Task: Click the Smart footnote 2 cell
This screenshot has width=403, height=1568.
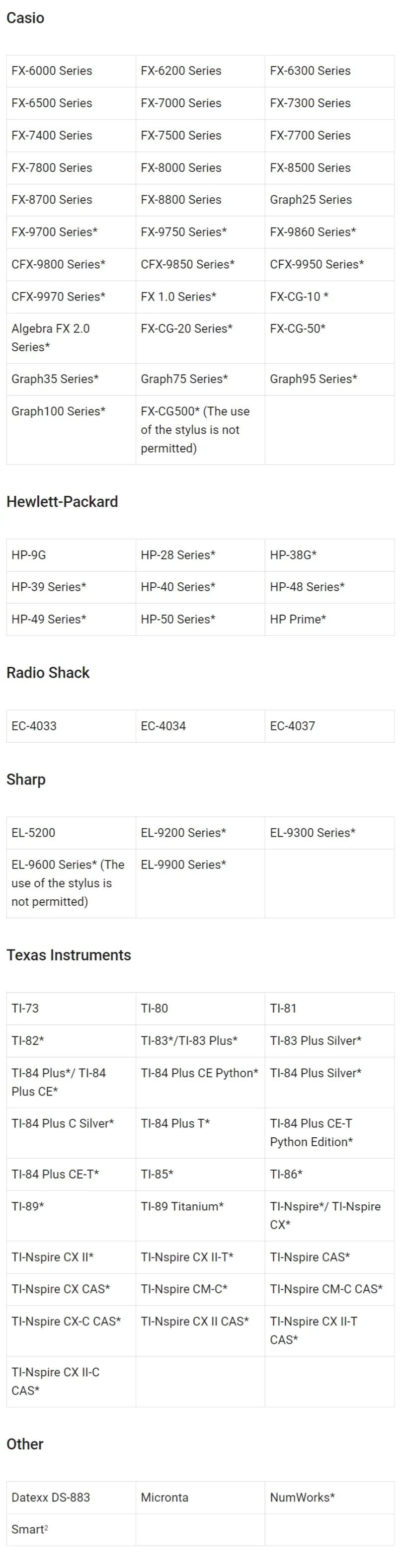Action: tap(71, 1530)
